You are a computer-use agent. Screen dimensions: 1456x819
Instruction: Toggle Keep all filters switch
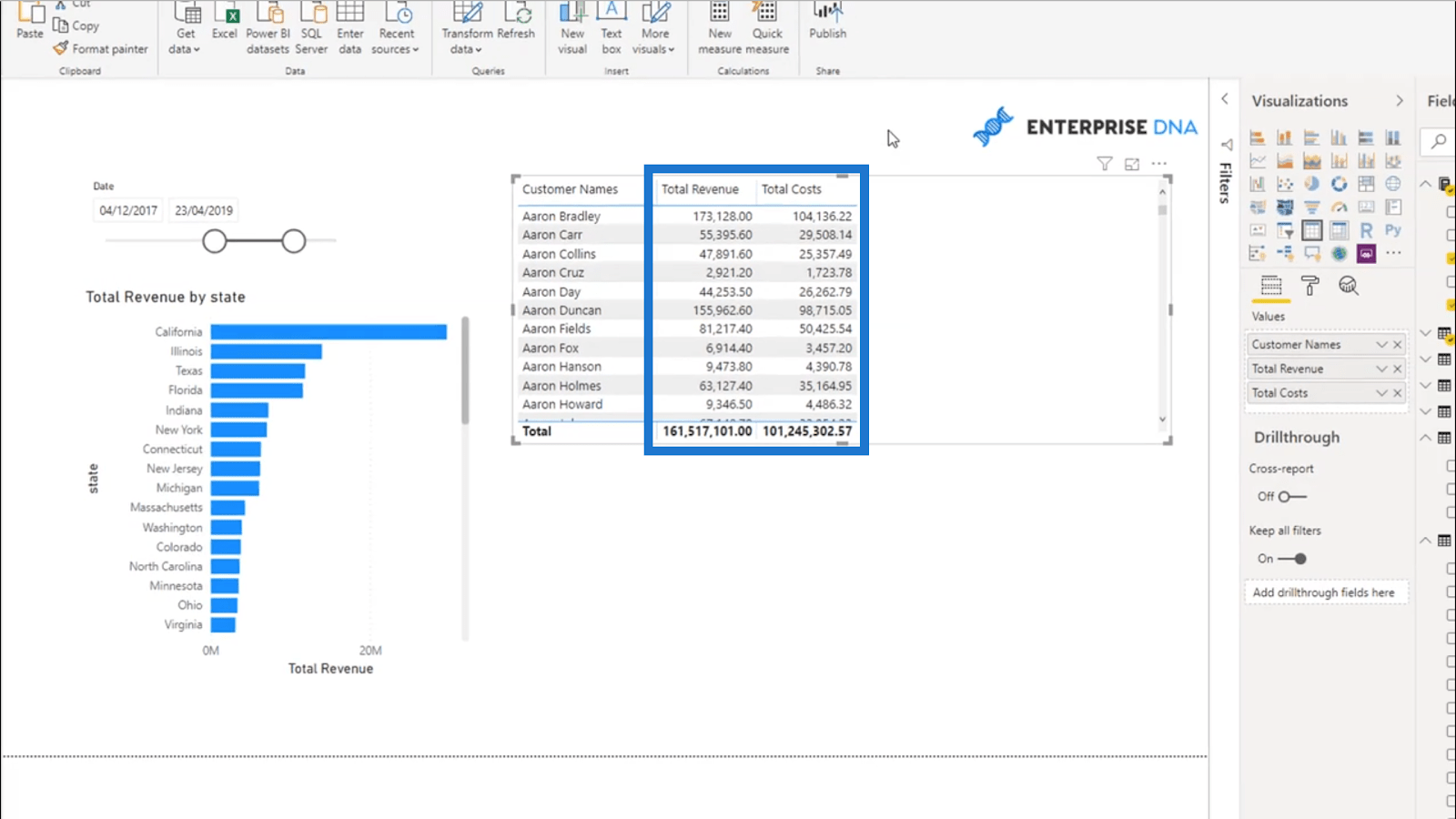[1292, 559]
